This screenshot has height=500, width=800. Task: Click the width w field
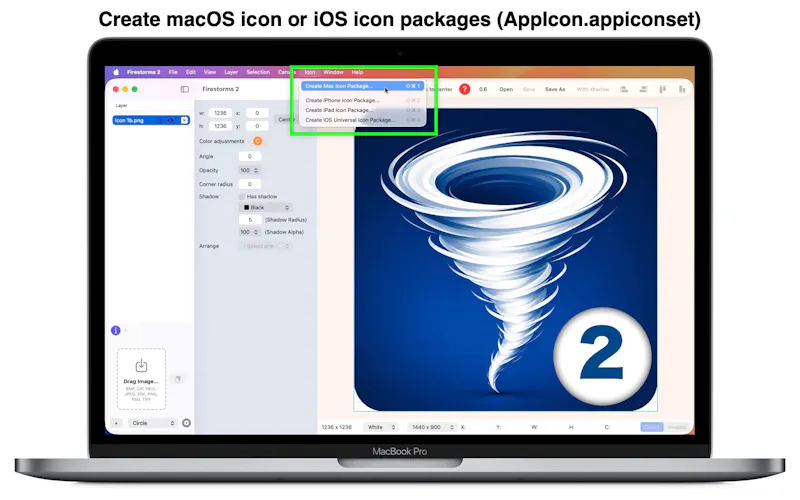(x=220, y=113)
